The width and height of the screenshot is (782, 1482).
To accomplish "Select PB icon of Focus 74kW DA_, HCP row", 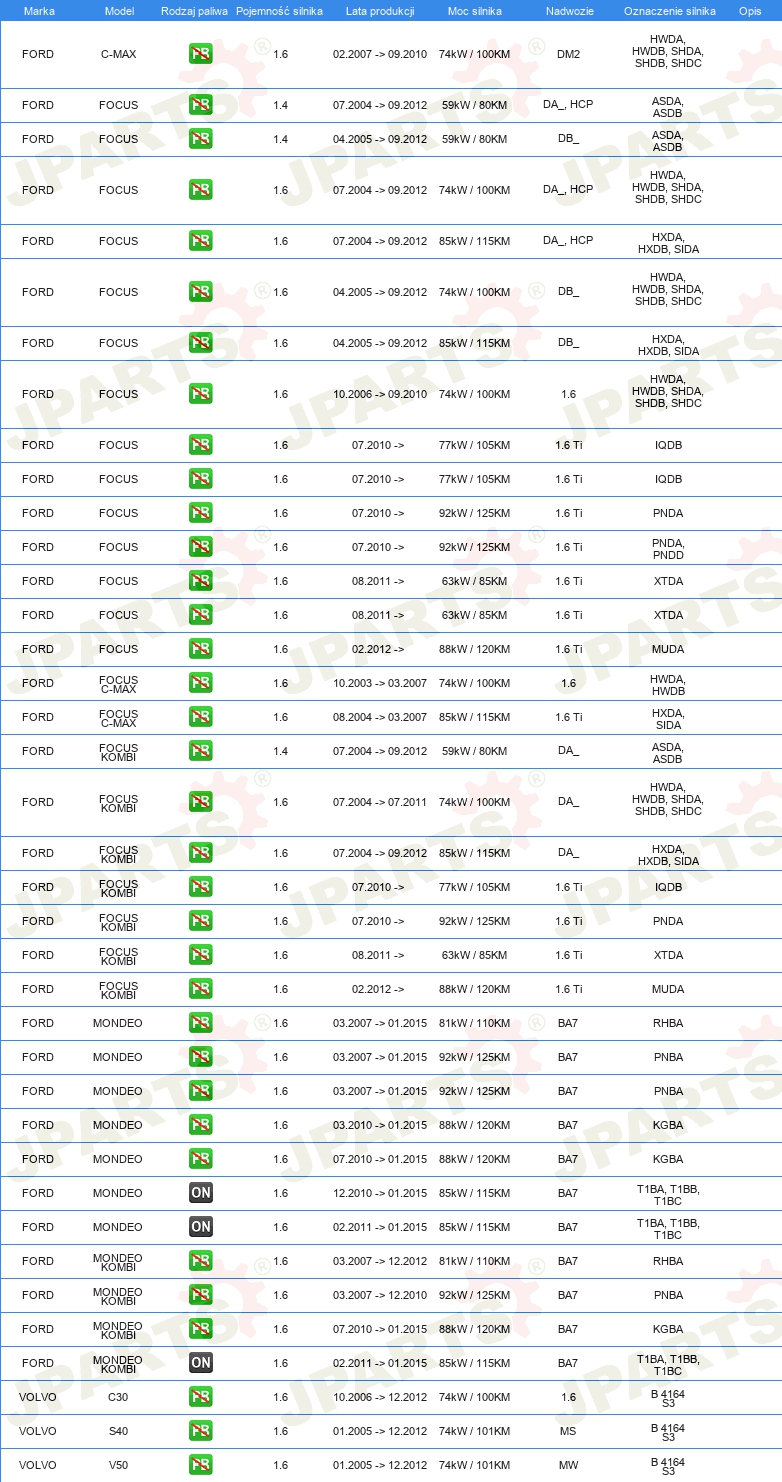I will [201, 190].
